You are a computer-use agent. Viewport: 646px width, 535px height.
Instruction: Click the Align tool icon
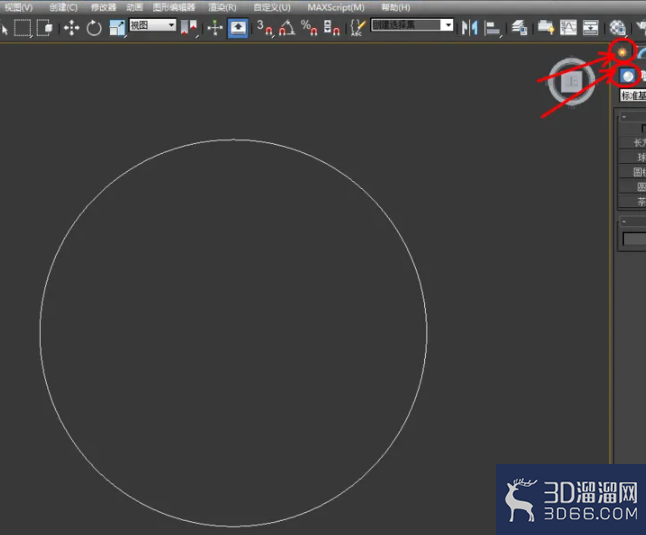[492, 28]
